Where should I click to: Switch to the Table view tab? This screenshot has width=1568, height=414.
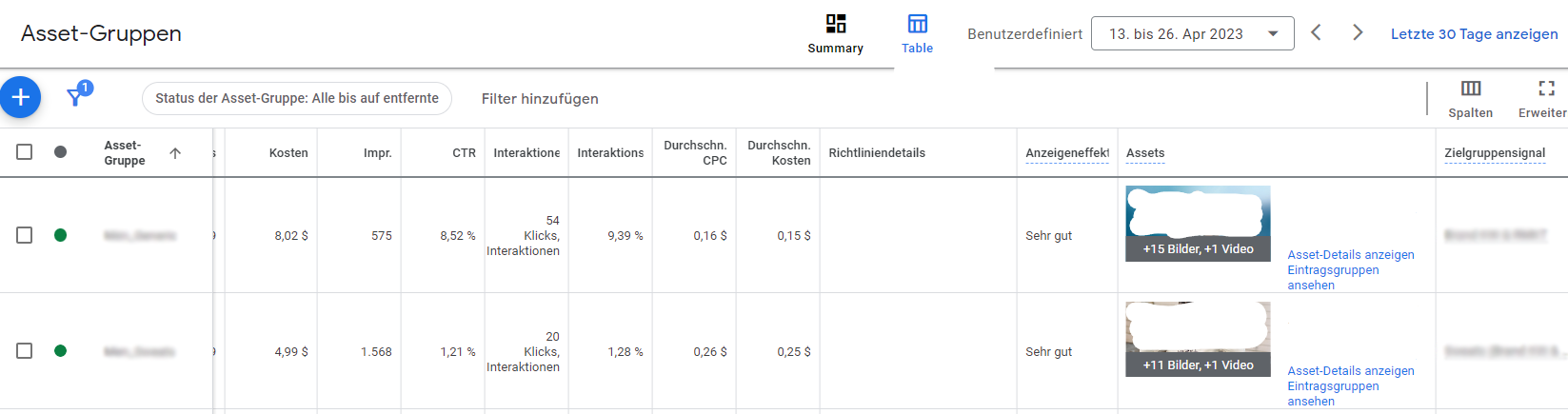917,34
